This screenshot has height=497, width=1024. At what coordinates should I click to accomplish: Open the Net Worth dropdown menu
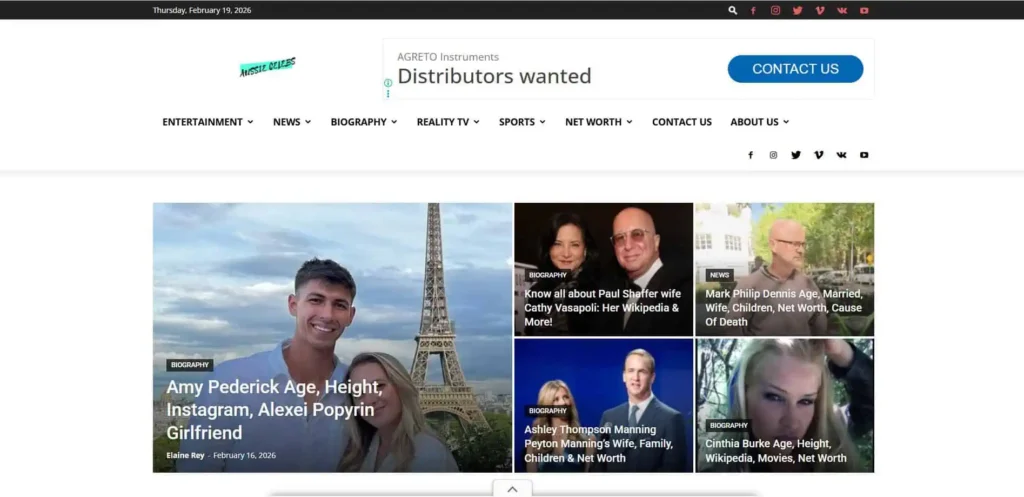(598, 122)
